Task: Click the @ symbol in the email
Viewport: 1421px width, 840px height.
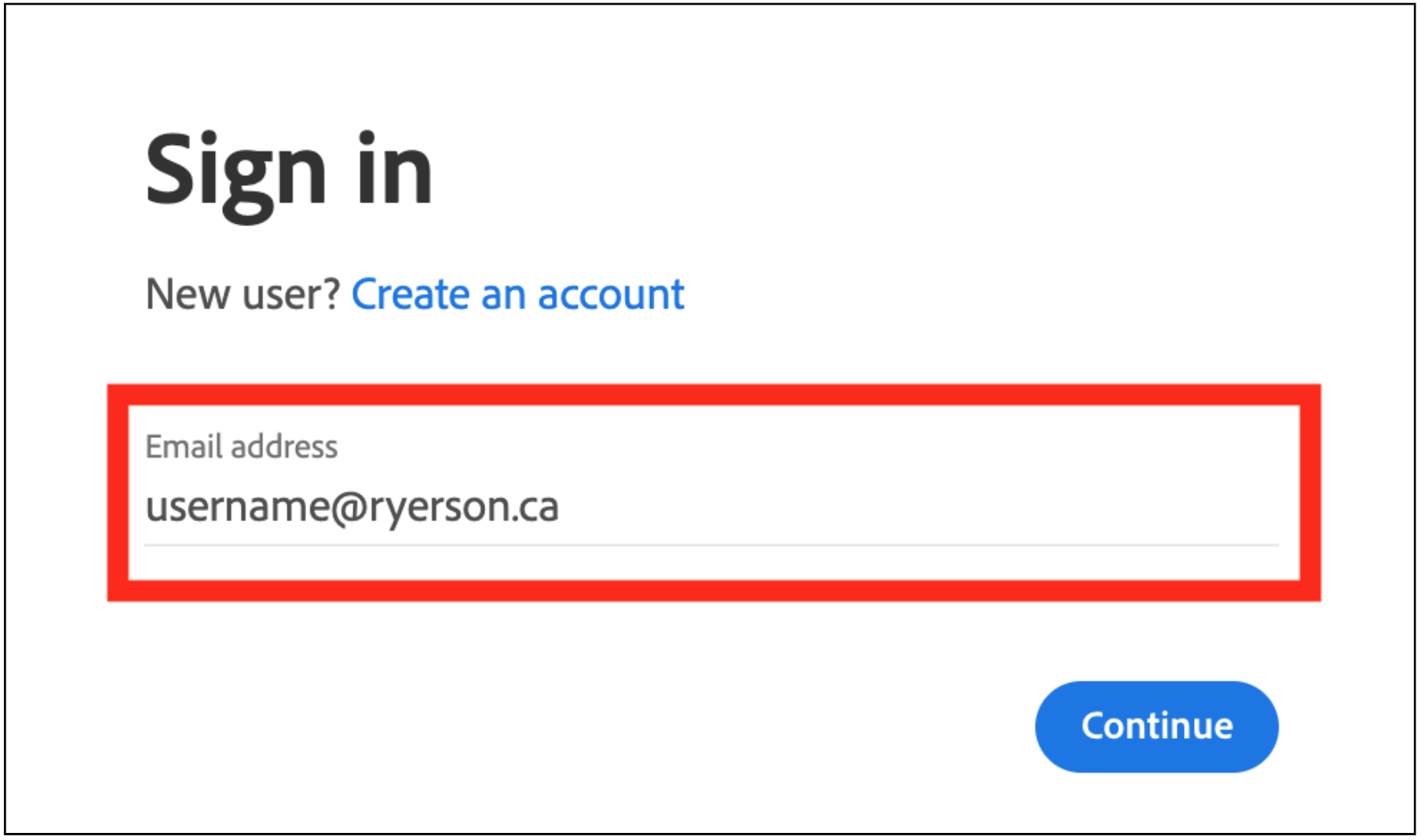Action: [349, 507]
